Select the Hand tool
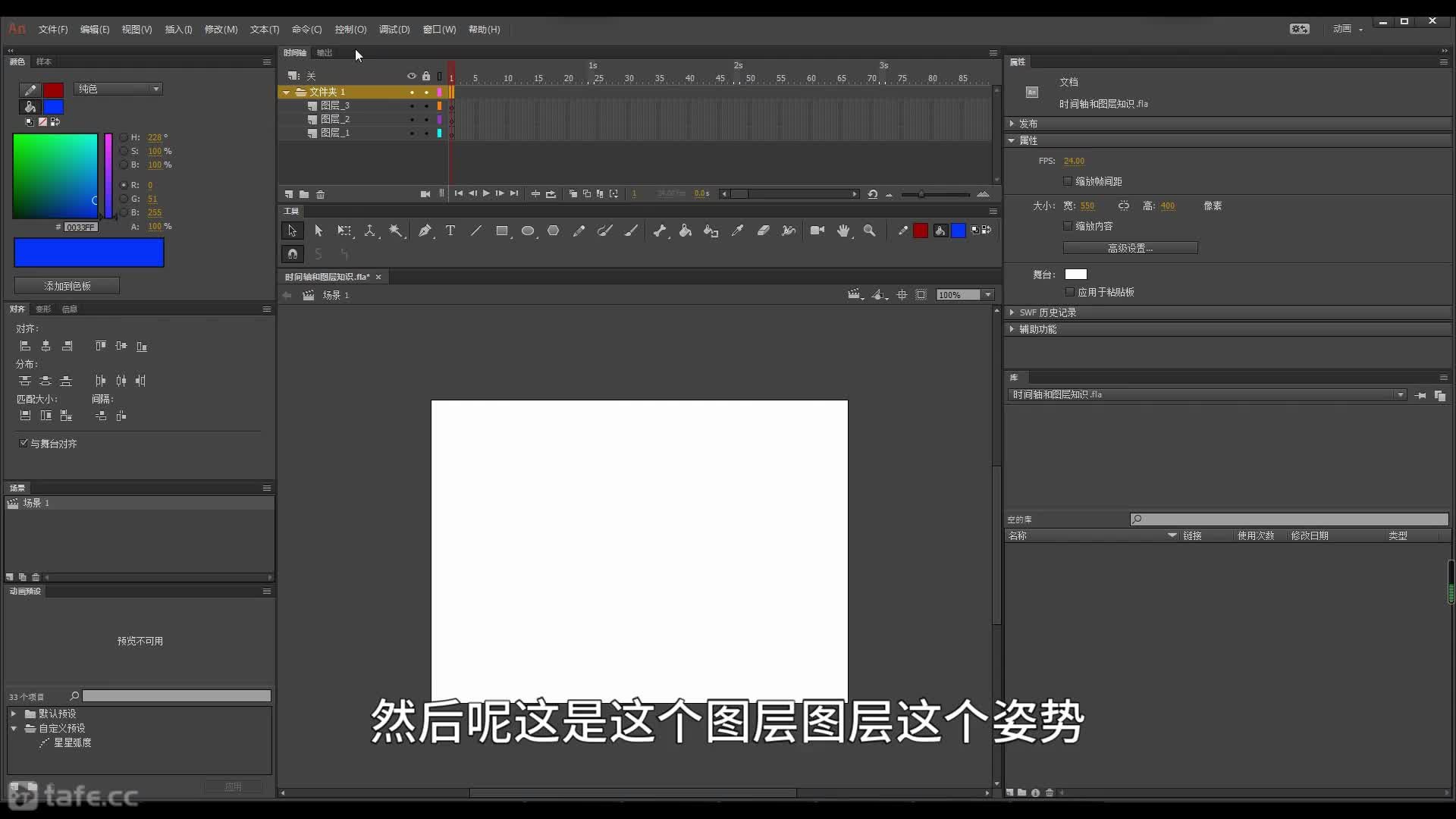 tap(843, 231)
